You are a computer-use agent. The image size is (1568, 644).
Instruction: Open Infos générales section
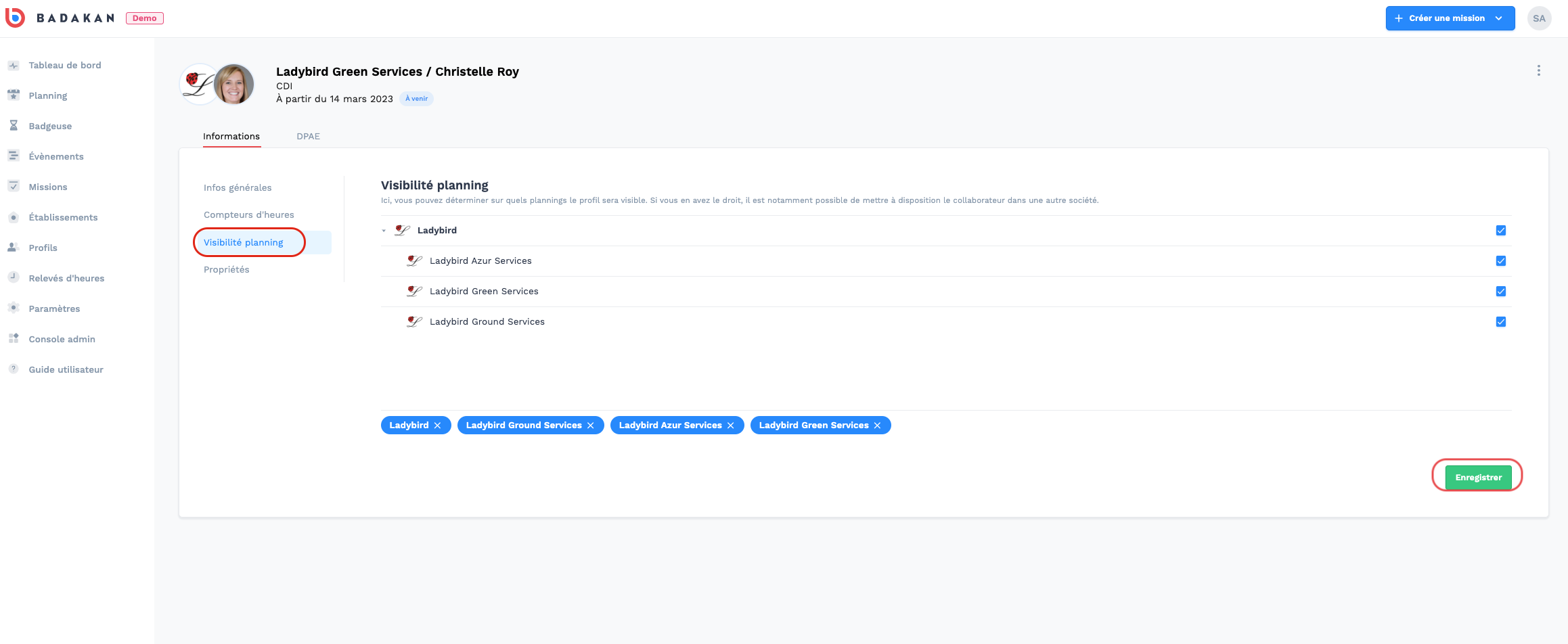pos(238,187)
